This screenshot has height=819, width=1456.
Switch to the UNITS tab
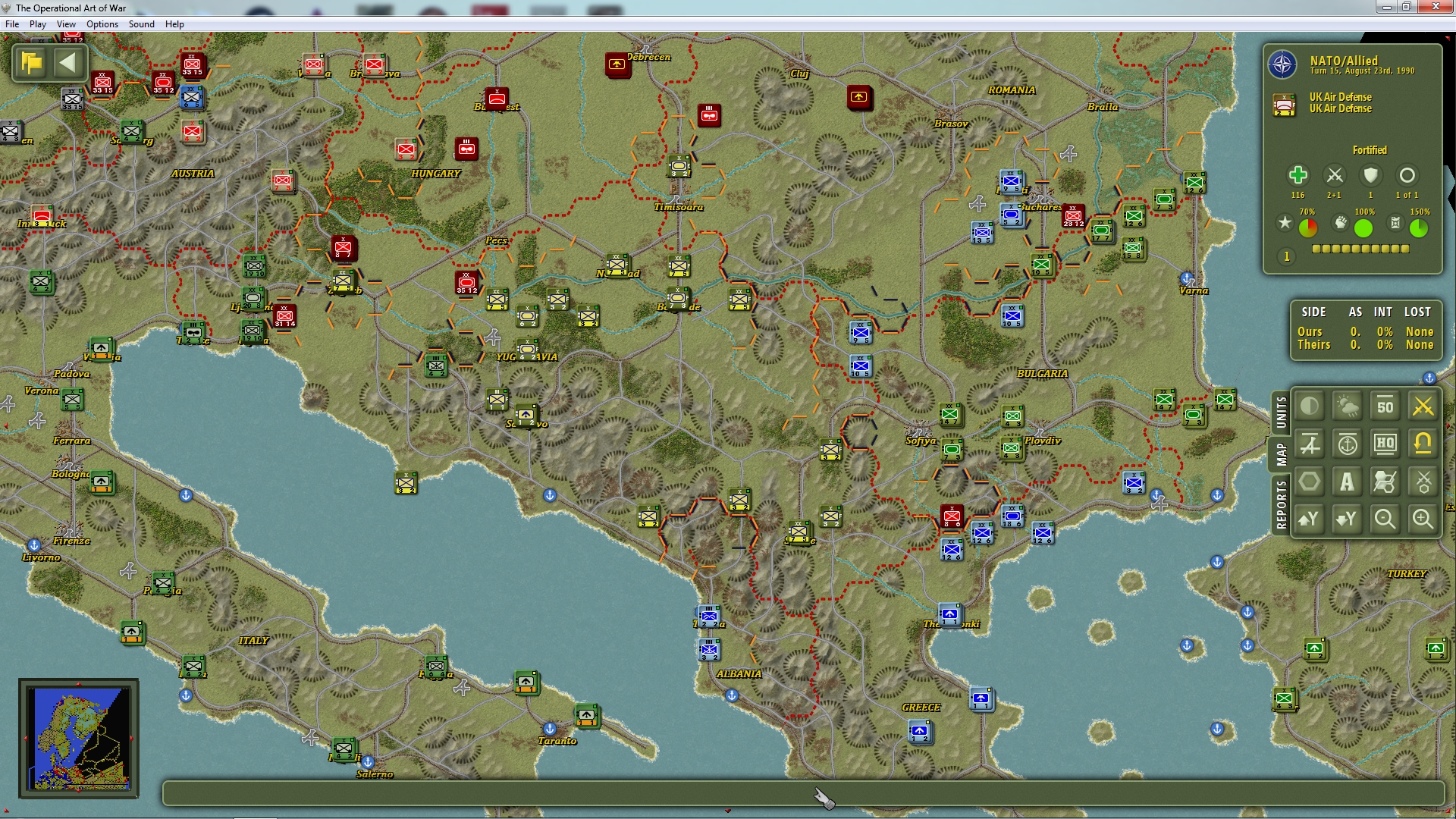1281,413
